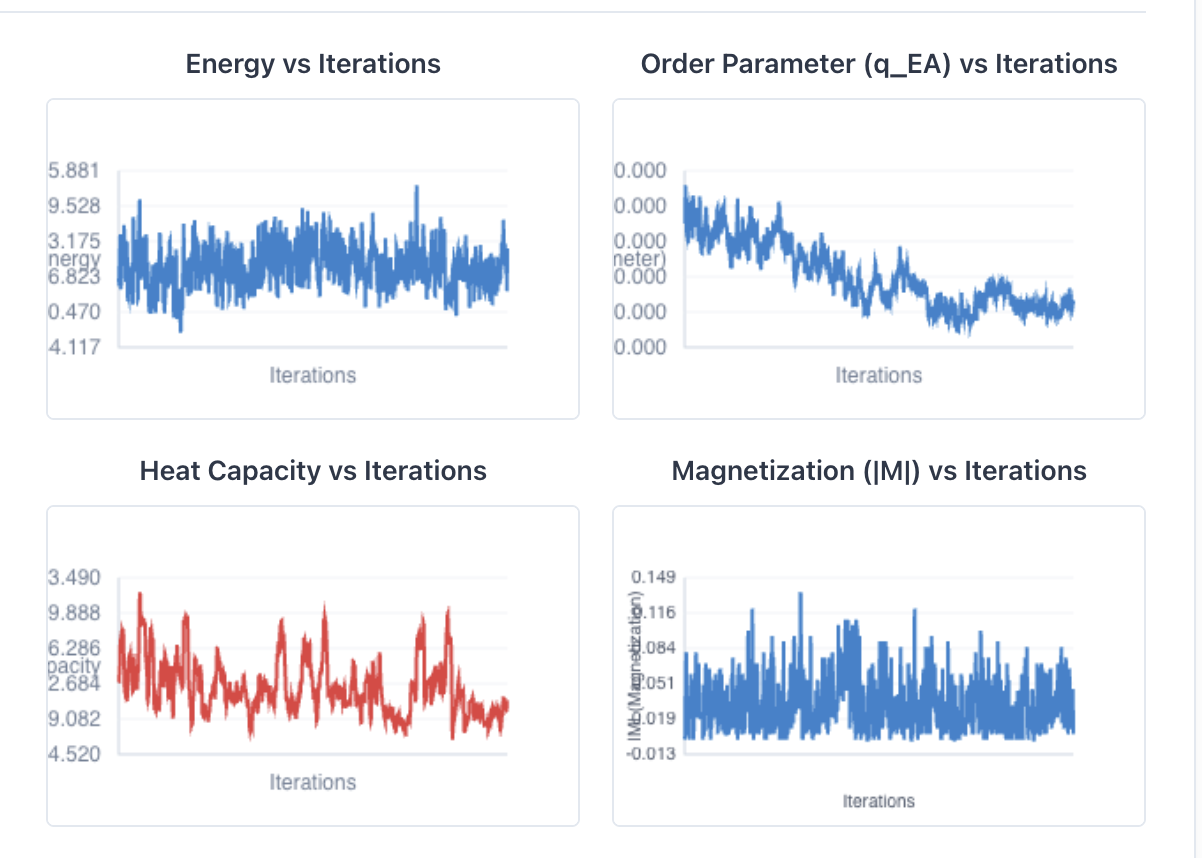The width and height of the screenshot is (1202, 858).
Task: Click Iterations axis label under Order Parameter chart
Action: 879,375
